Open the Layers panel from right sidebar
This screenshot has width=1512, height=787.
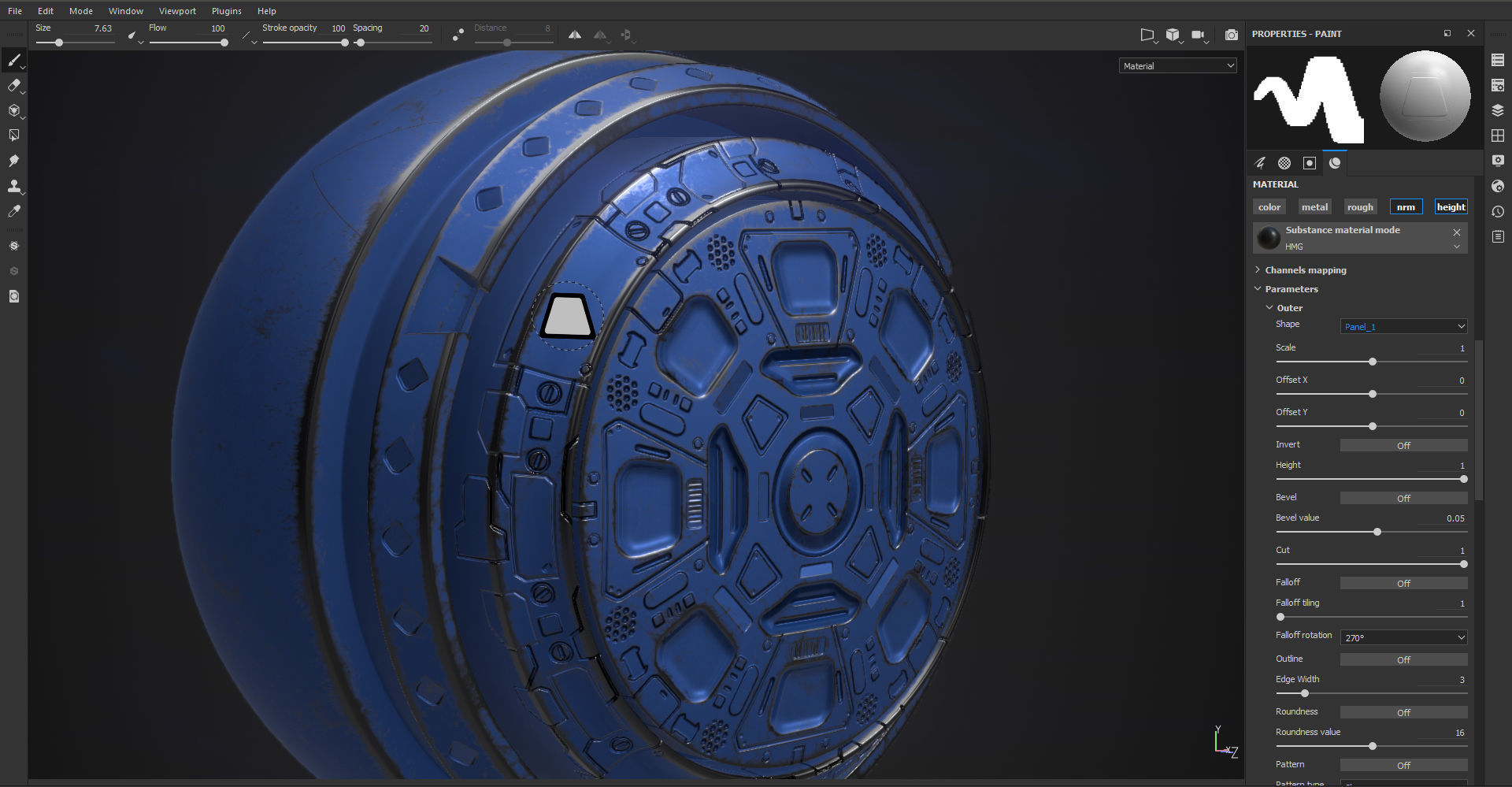[1498, 110]
